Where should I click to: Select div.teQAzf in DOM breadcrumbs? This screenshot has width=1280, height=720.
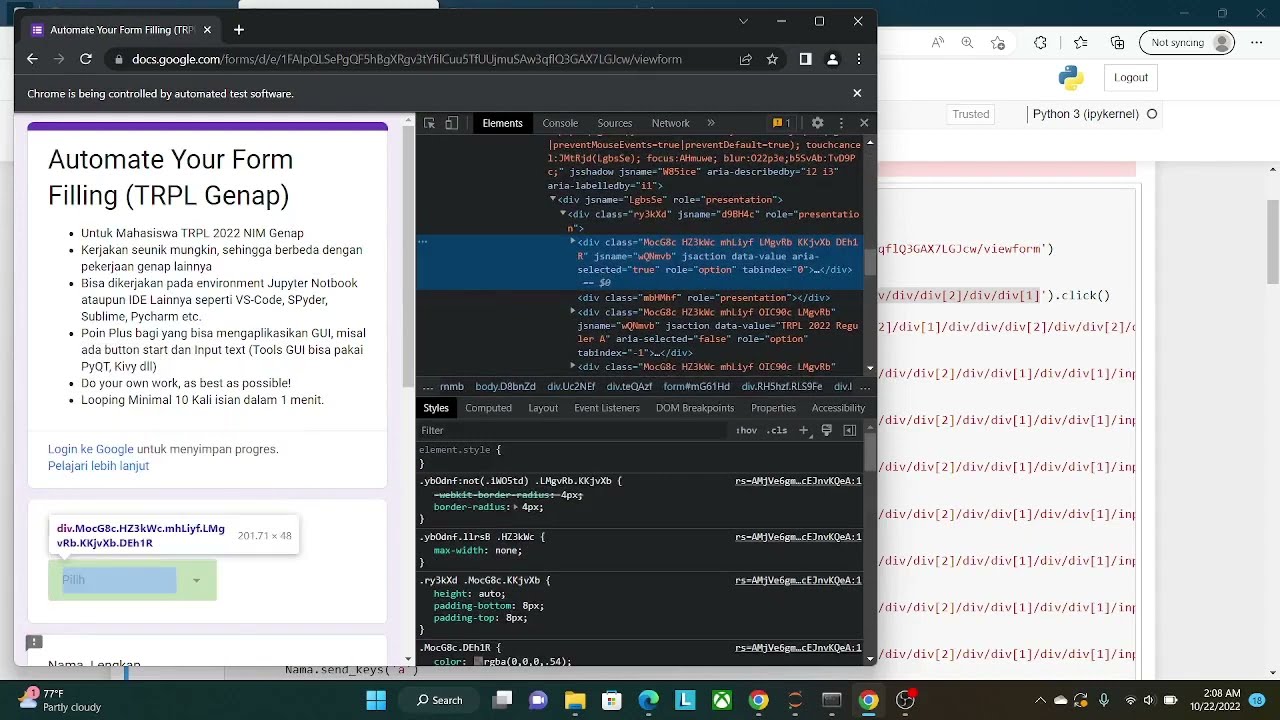tap(629, 386)
